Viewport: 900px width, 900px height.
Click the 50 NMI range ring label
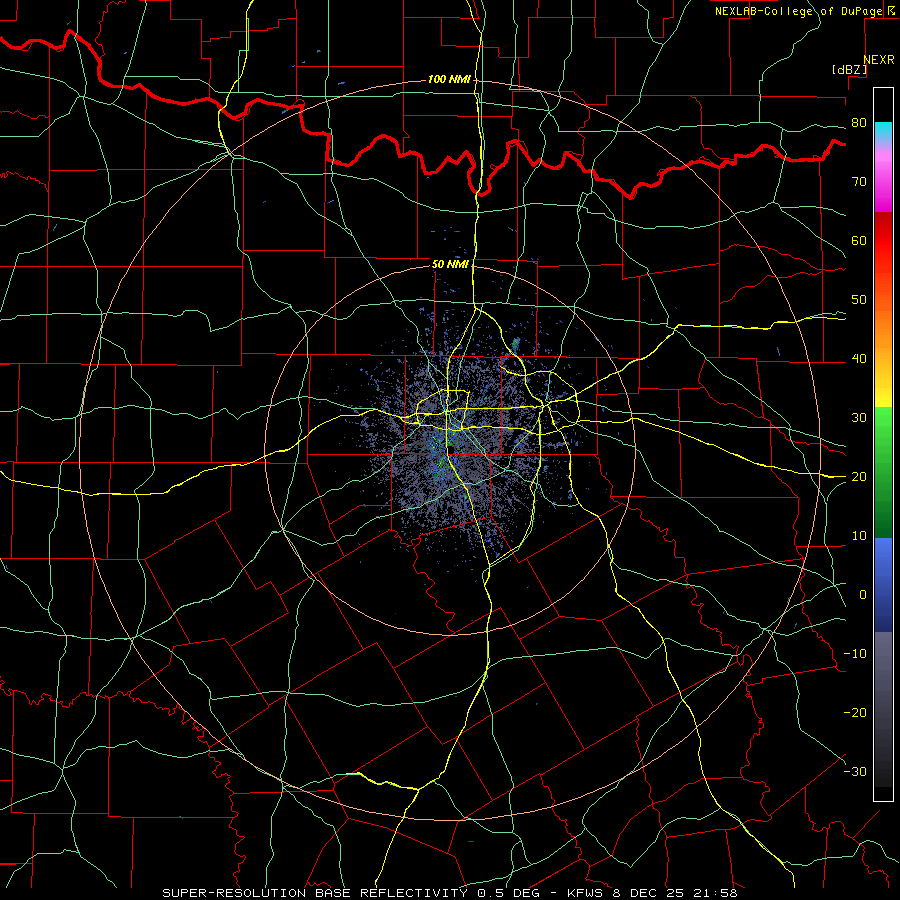tap(450, 265)
